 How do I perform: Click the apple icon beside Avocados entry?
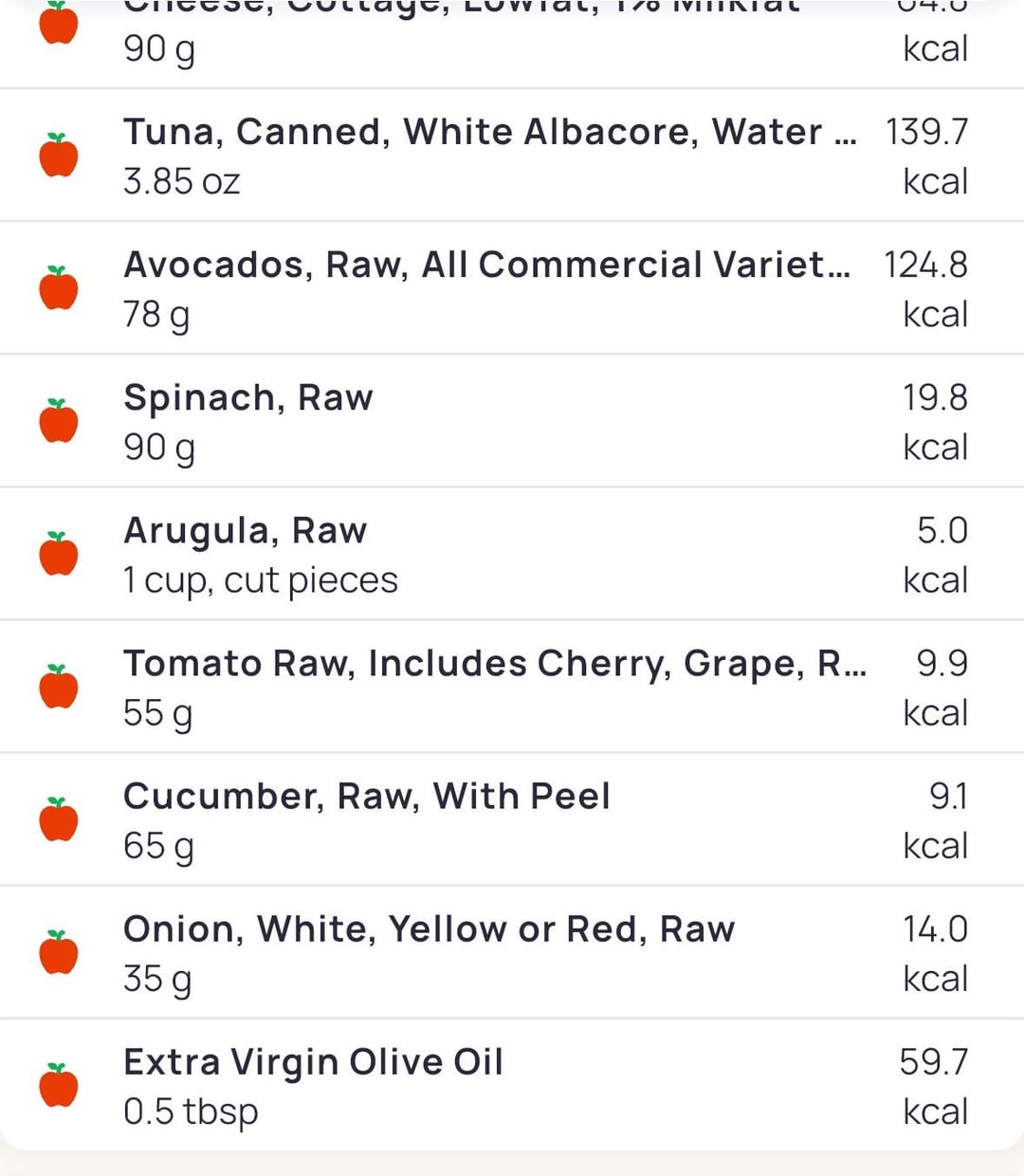[59, 287]
